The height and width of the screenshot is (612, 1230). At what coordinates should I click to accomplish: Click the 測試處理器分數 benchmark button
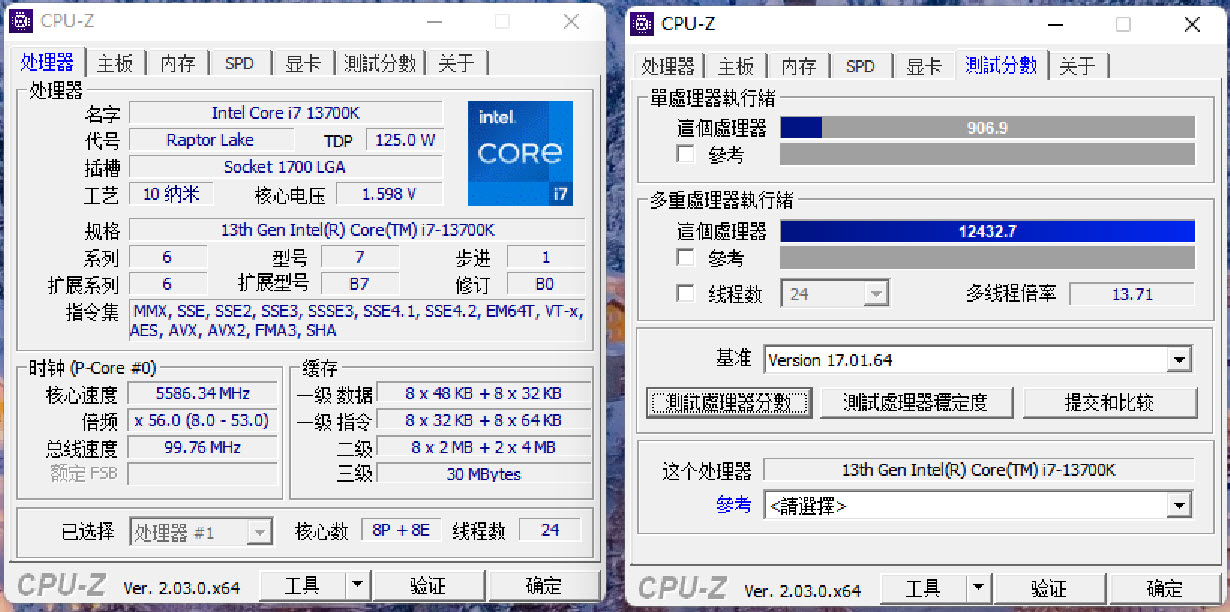[x=729, y=402]
